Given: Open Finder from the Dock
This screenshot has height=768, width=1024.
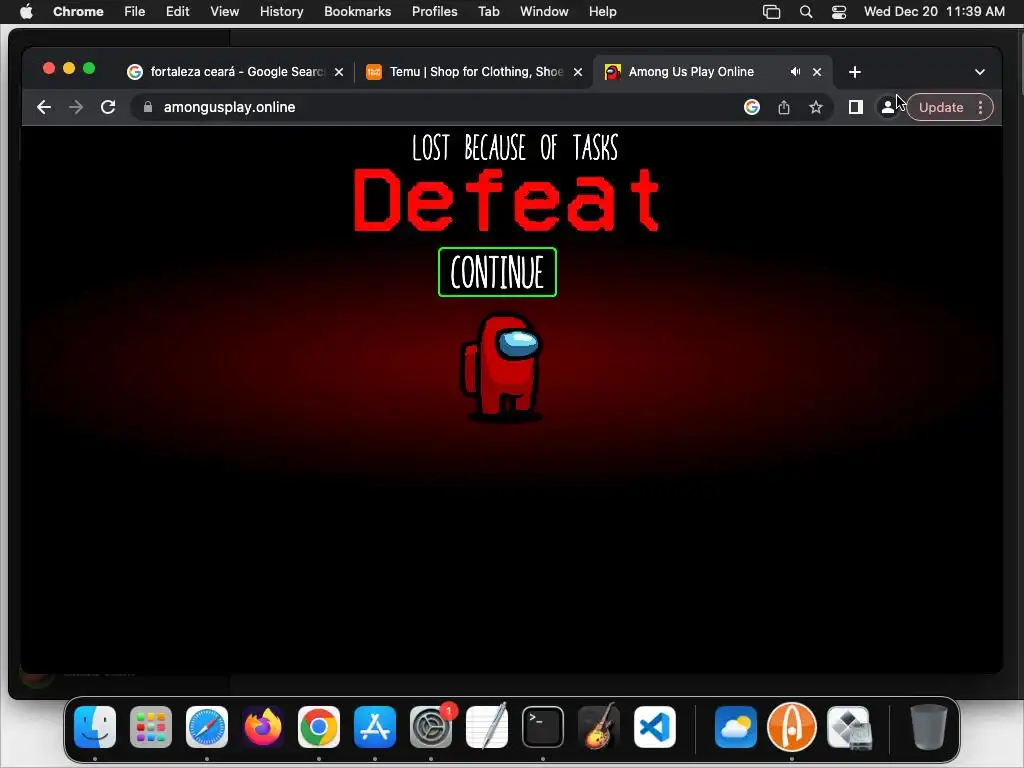Looking at the screenshot, I should pos(95,727).
